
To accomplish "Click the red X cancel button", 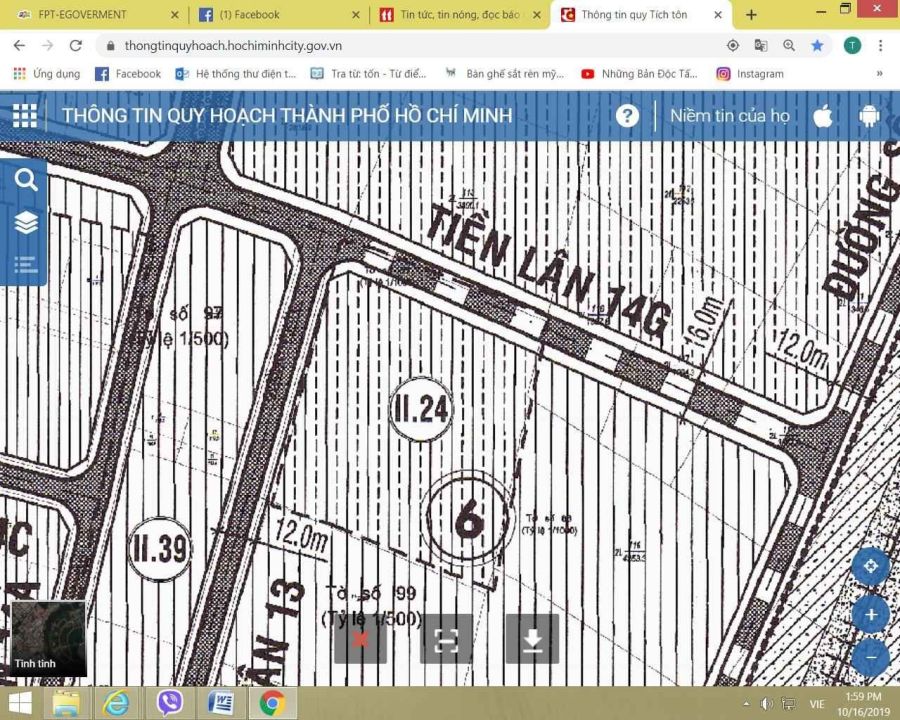I will tap(360, 640).
